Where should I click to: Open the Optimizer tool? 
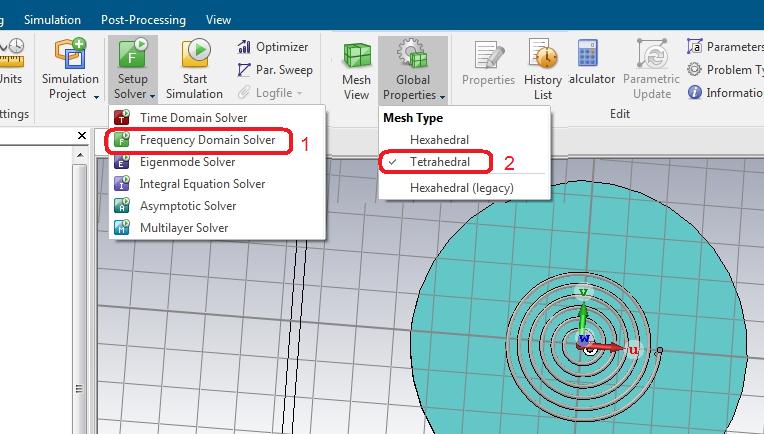(x=273, y=47)
